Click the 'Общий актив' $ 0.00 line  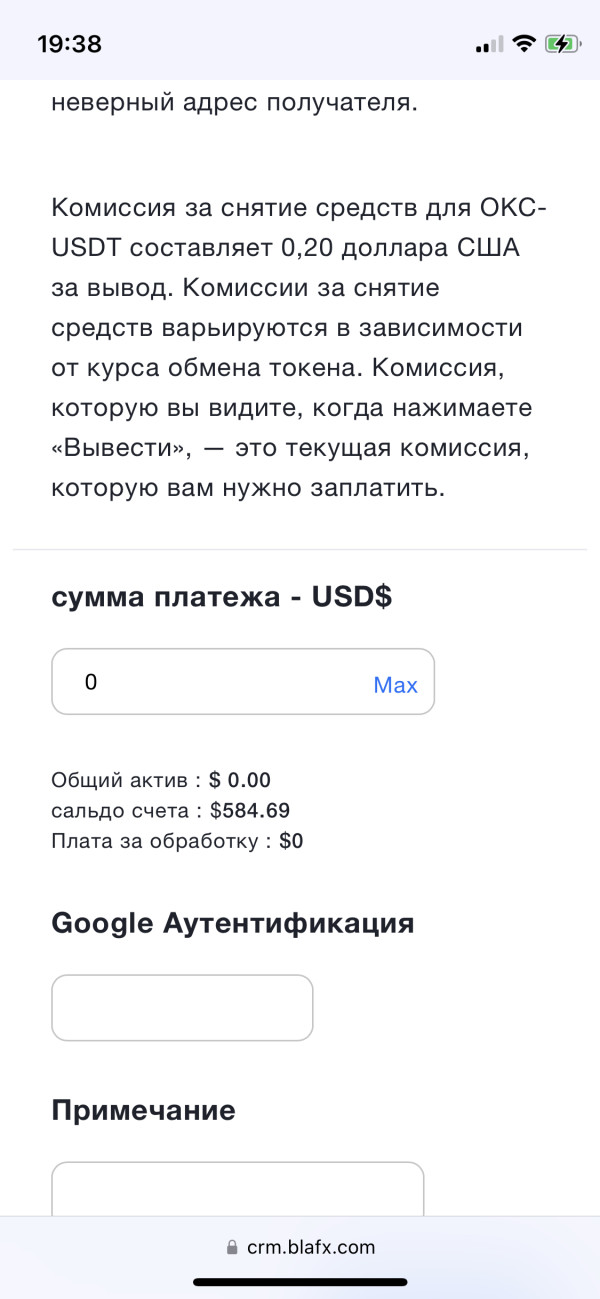coord(161,780)
